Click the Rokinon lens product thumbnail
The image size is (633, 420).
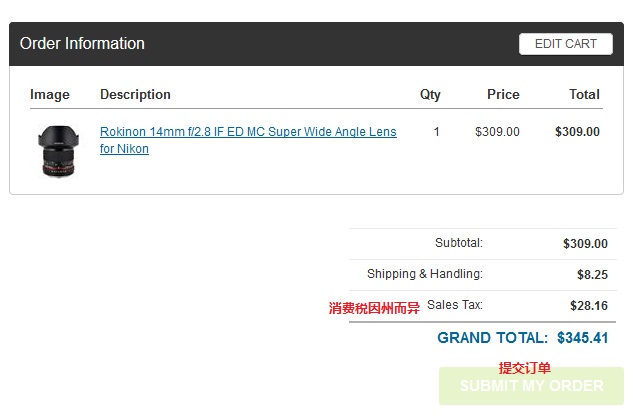tap(59, 151)
